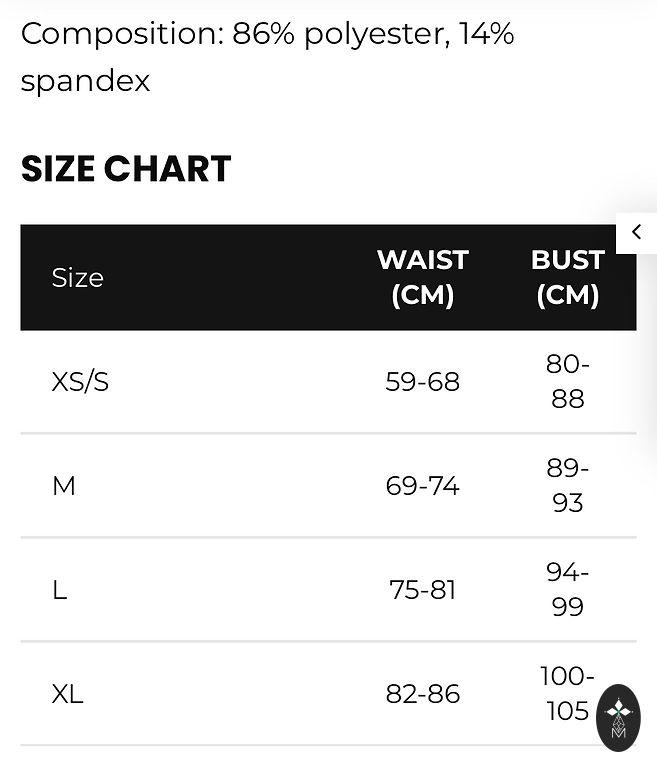Click the 82-86 waist value

click(x=422, y=694)
